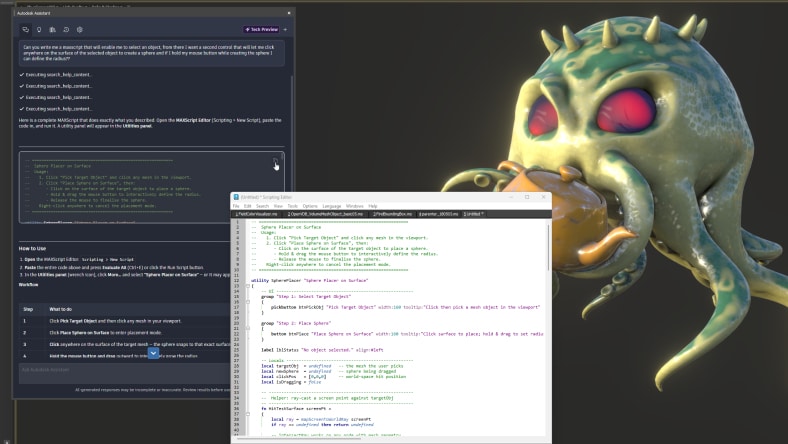Open the File menu in the Scripting Editor
Viewport: 788px width, 444px height.
click(x=236, y=206)
